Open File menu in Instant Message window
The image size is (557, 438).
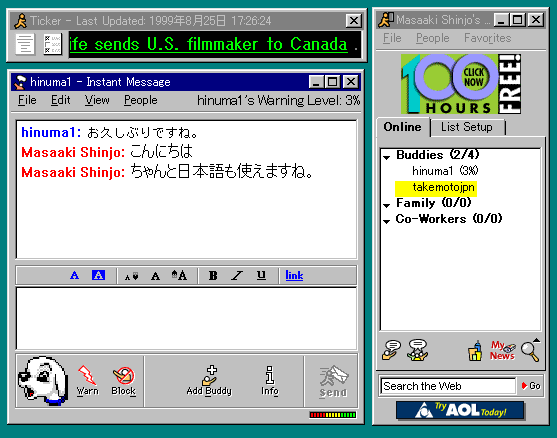tap(27, 101)
